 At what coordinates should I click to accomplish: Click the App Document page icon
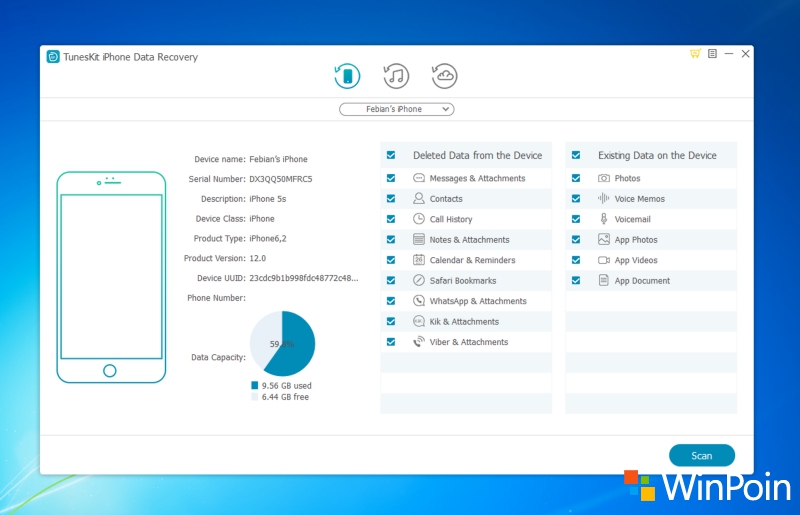coord(604,280)
